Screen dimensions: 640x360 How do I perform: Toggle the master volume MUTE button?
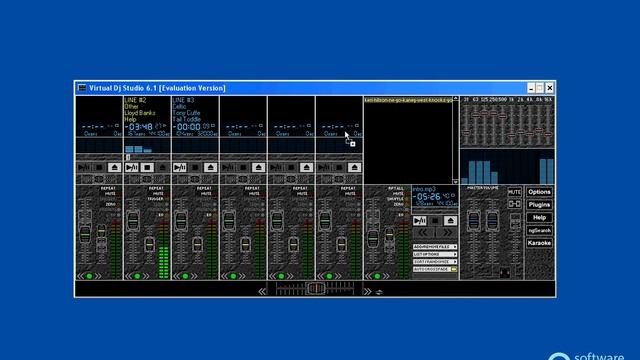[514, 192]
